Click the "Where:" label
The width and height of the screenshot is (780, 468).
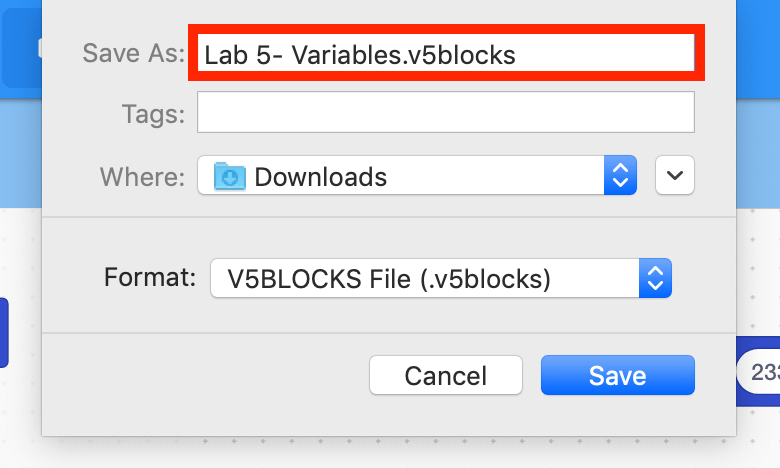tap(142, 177)
